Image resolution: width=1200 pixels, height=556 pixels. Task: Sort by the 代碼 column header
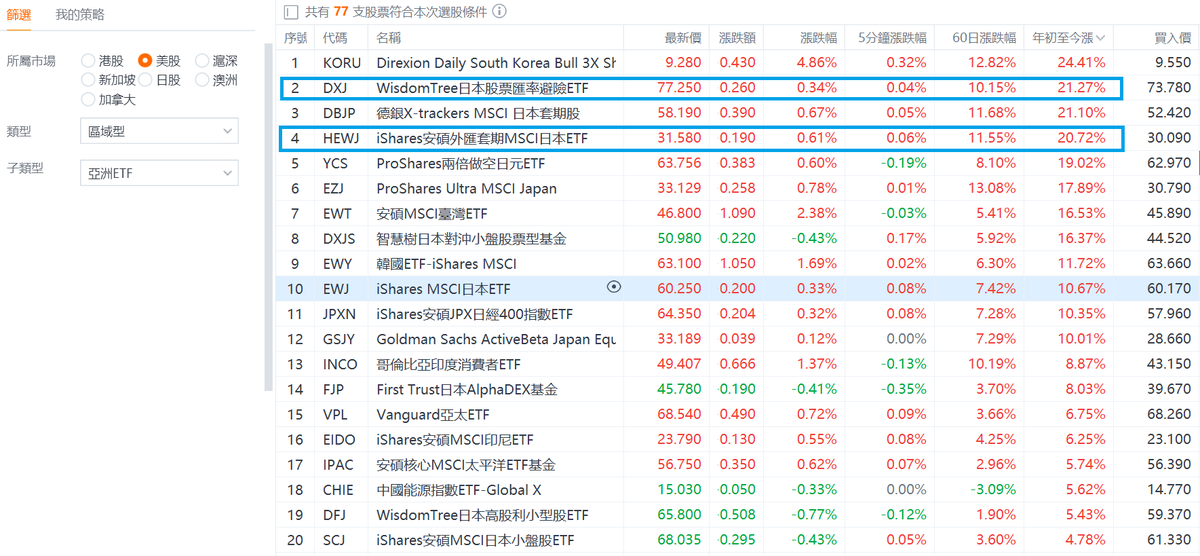pyautogui.click(x=335, y=38)
